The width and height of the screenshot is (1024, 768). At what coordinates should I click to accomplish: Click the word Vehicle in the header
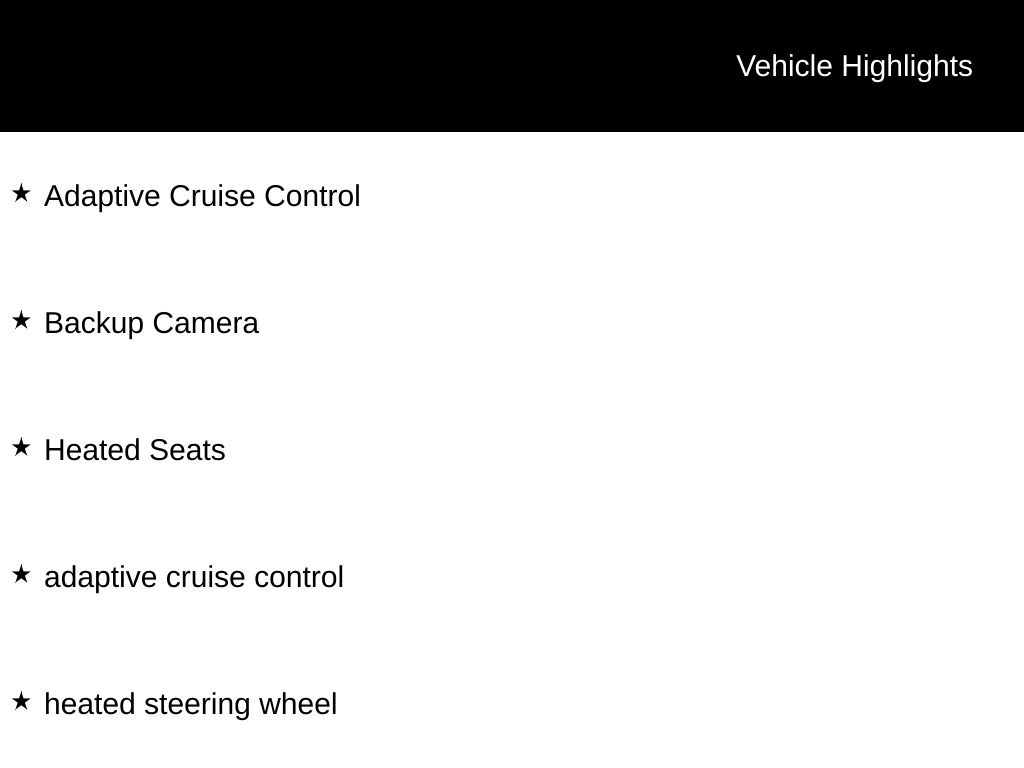pyautogui.click(x=784, y=66)
